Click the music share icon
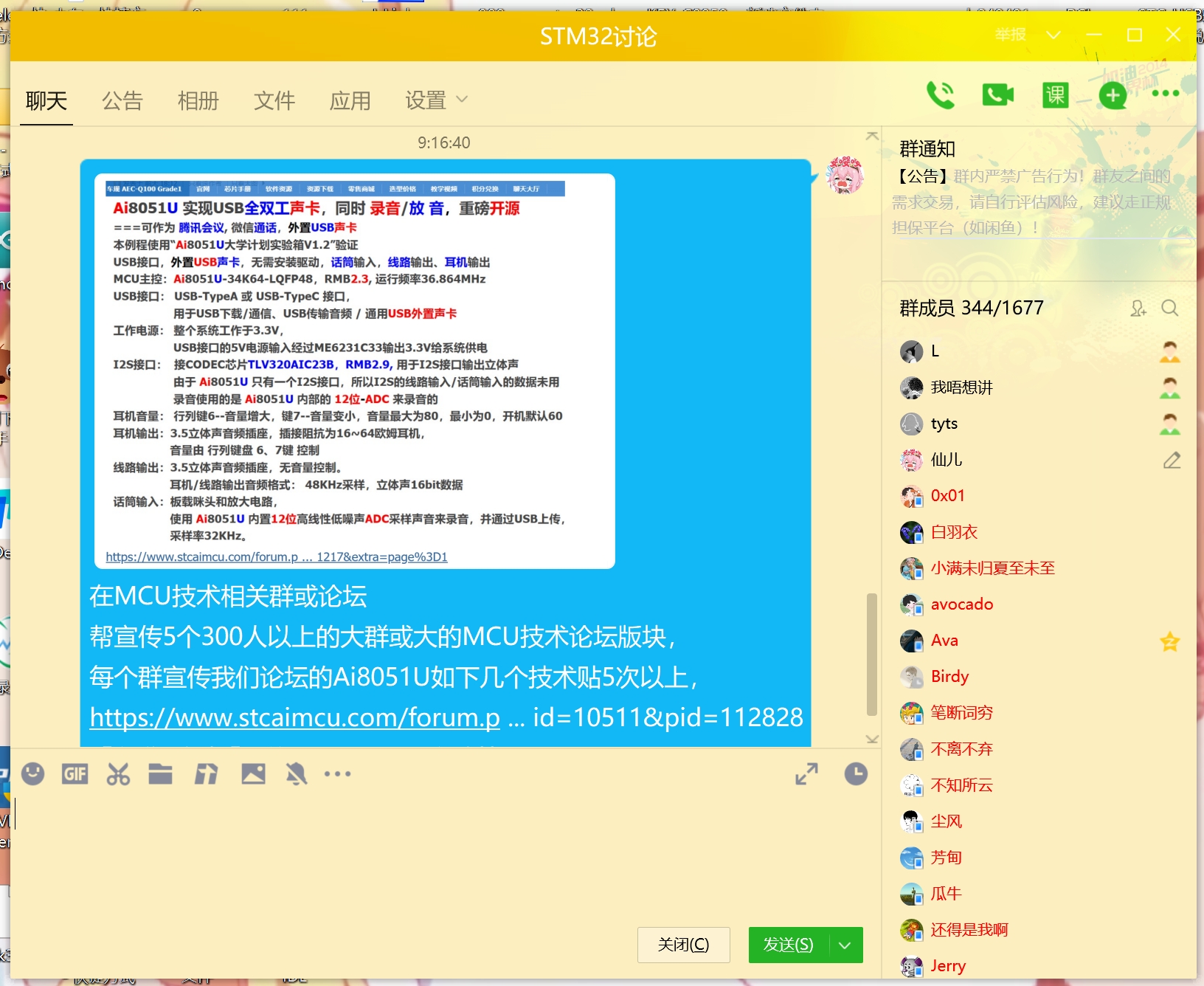The height and width of the screenshot is (986, 1204). click(x=206, y=773)
